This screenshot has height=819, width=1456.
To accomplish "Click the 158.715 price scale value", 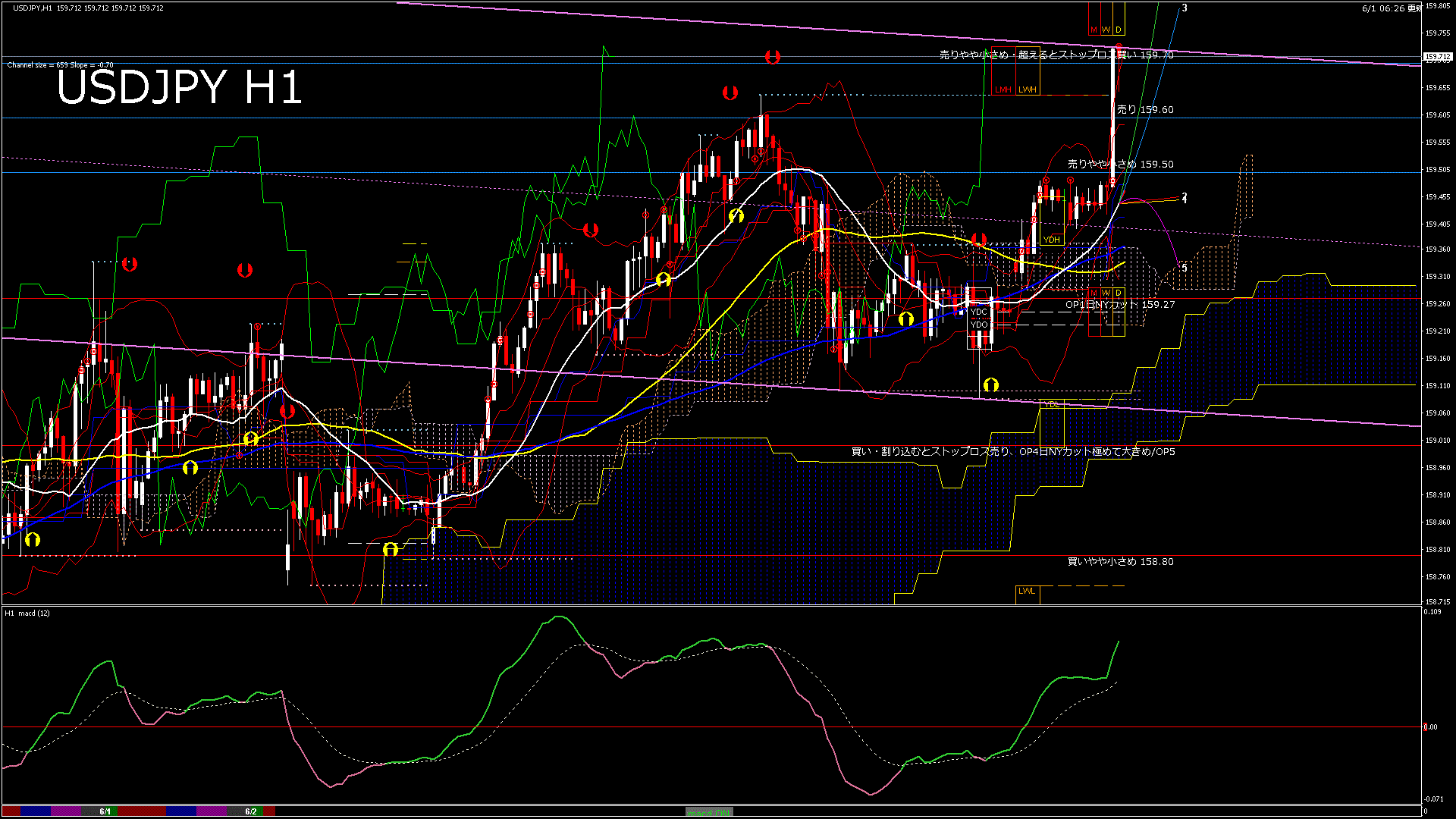I will (x=1438, y=601).
